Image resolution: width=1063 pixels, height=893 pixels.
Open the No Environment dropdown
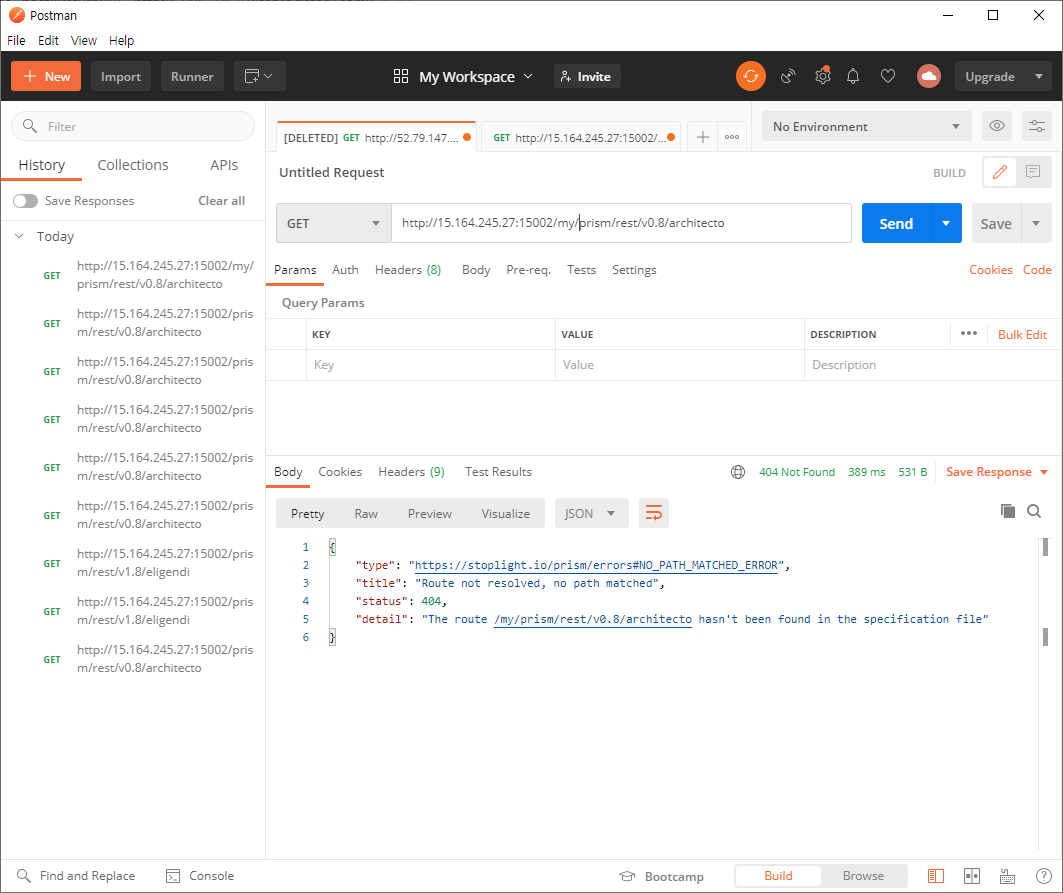pos(866,126)
